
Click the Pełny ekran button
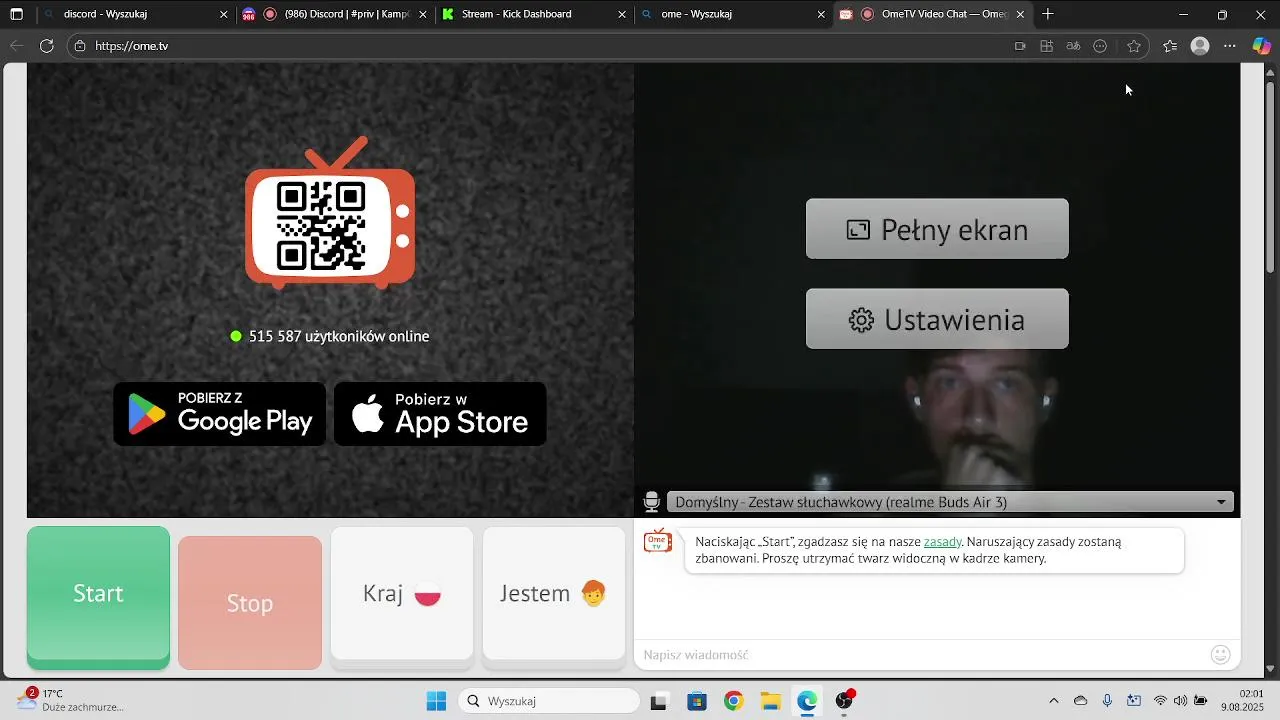937,229
